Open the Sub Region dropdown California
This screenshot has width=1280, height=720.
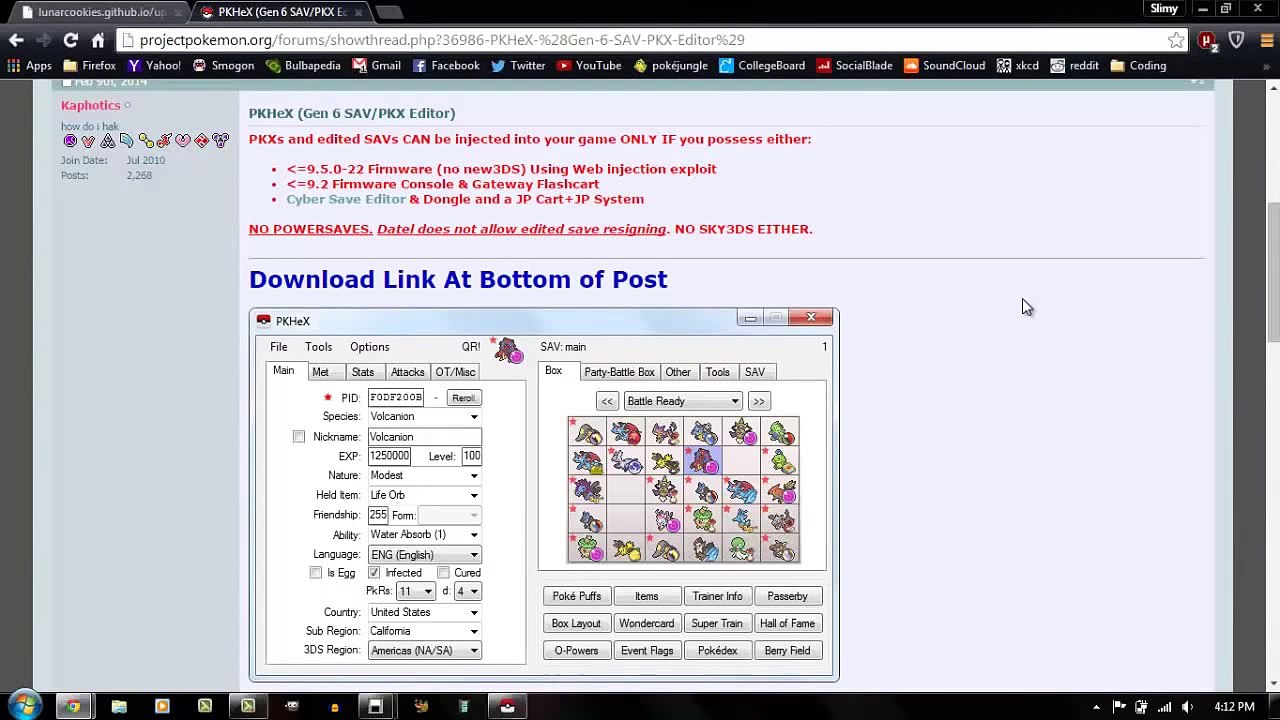tap(424, 631)
